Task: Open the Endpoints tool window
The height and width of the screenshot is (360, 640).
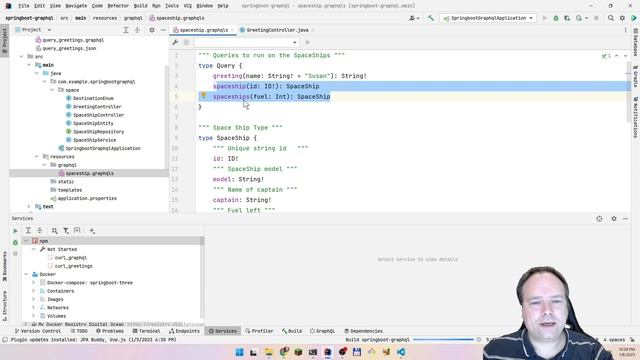Action: click(184, 331)
